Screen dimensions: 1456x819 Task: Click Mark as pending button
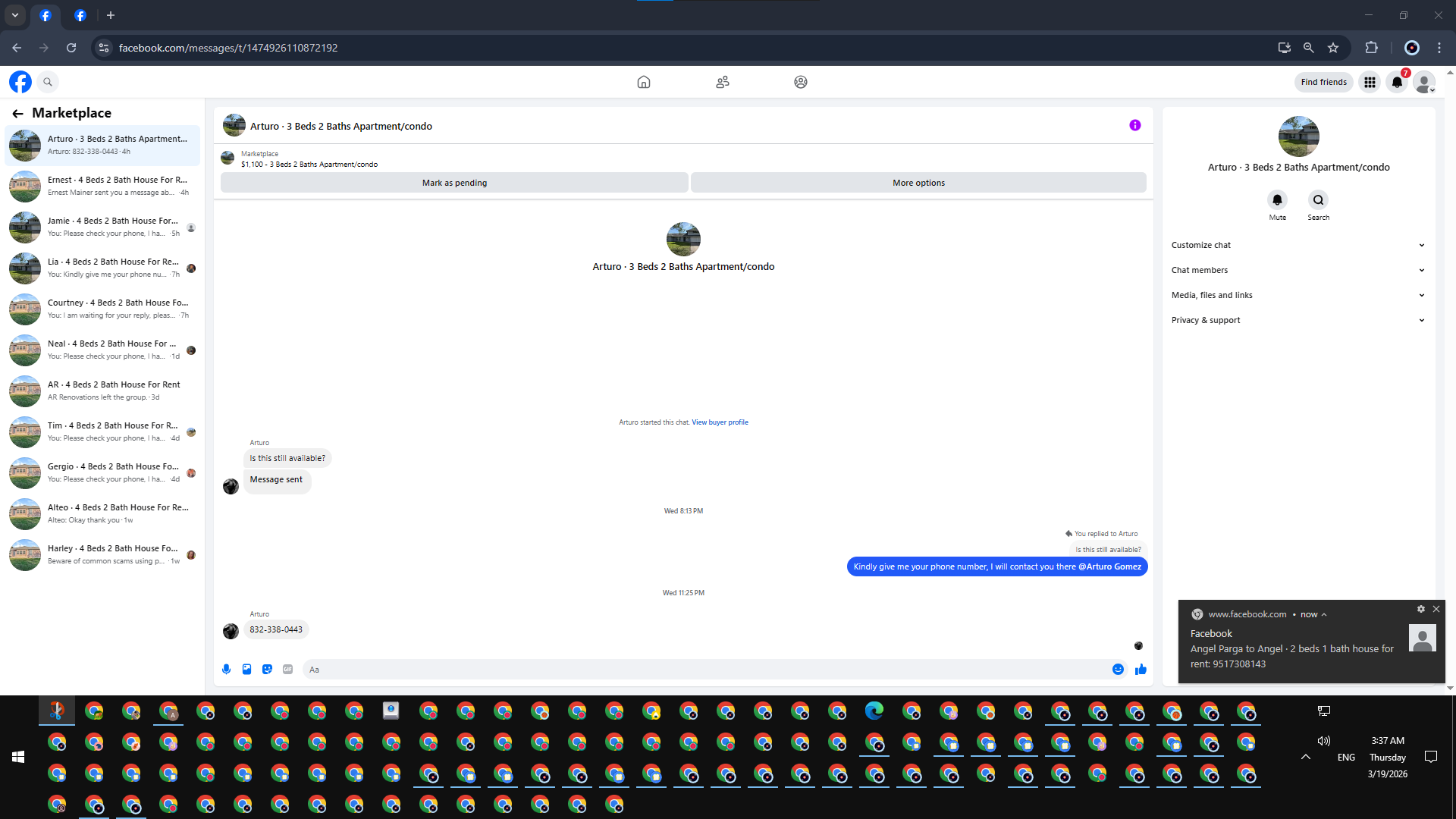pyautogui.click(x=454, y=183)
